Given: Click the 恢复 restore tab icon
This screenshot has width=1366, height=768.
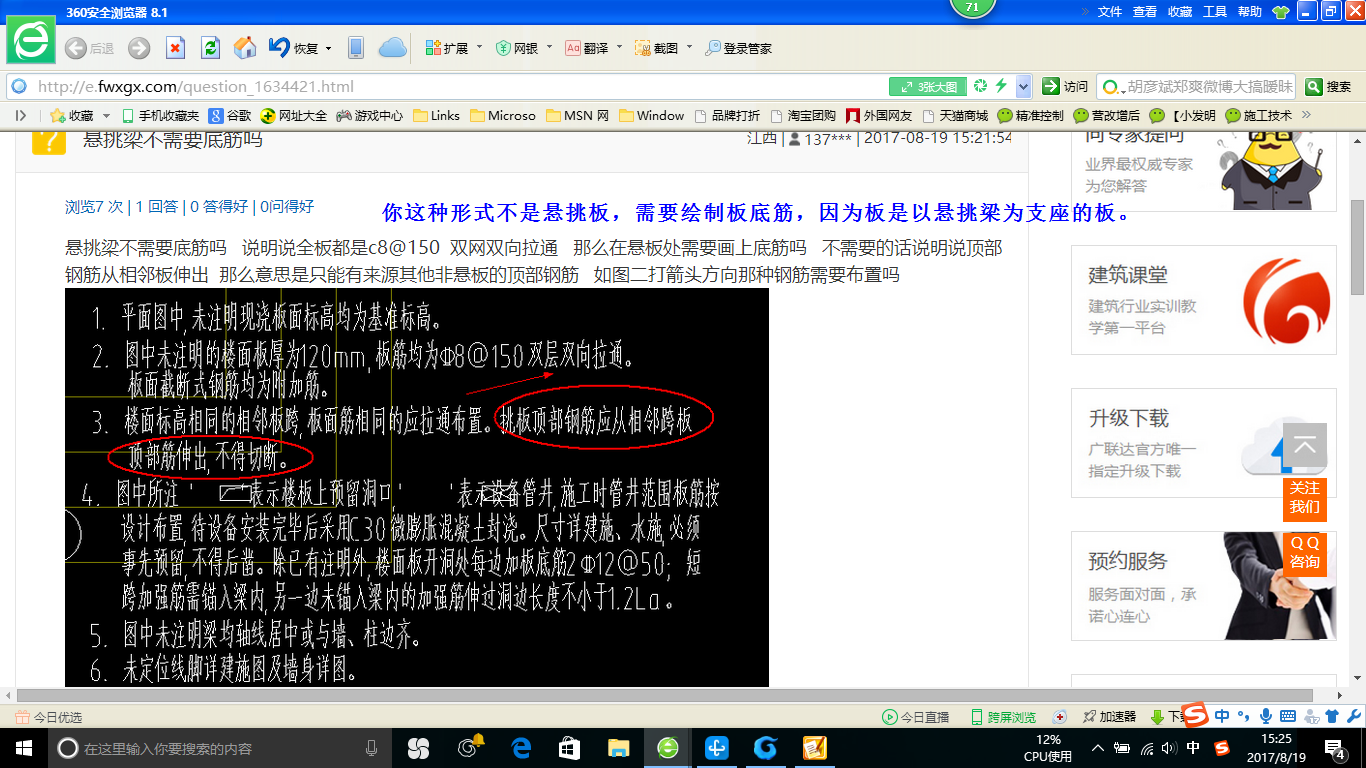Looking at the screenshot, I should point(293,47).
